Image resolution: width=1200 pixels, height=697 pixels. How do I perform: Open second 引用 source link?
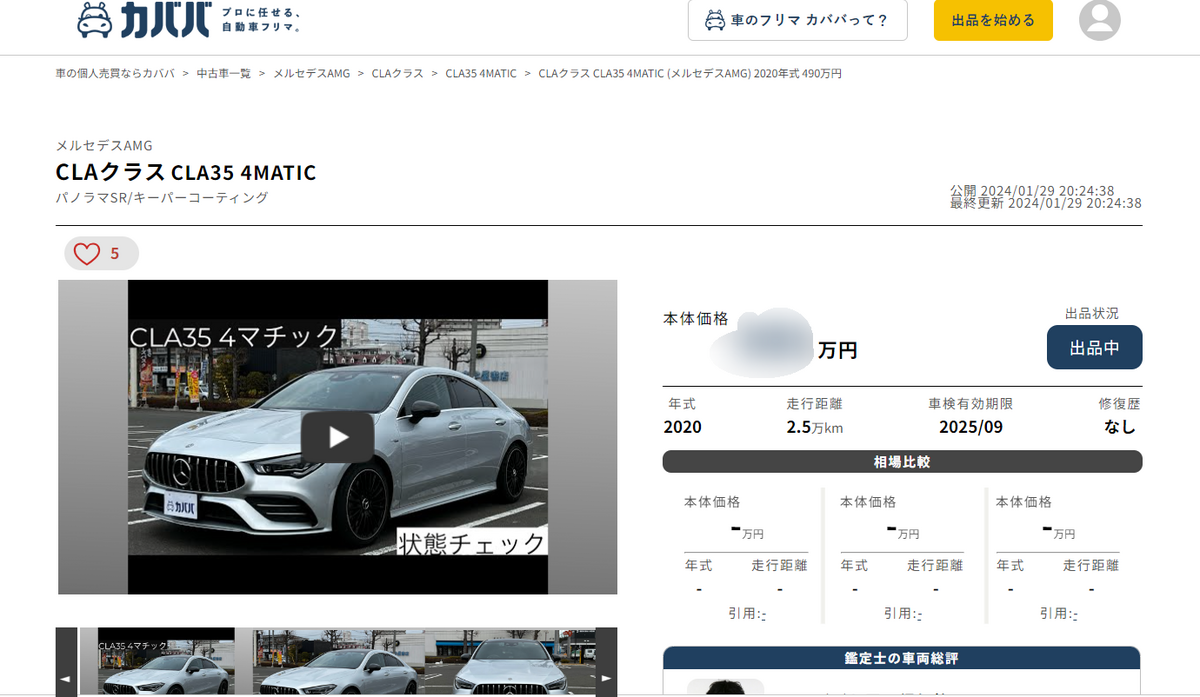919,615
